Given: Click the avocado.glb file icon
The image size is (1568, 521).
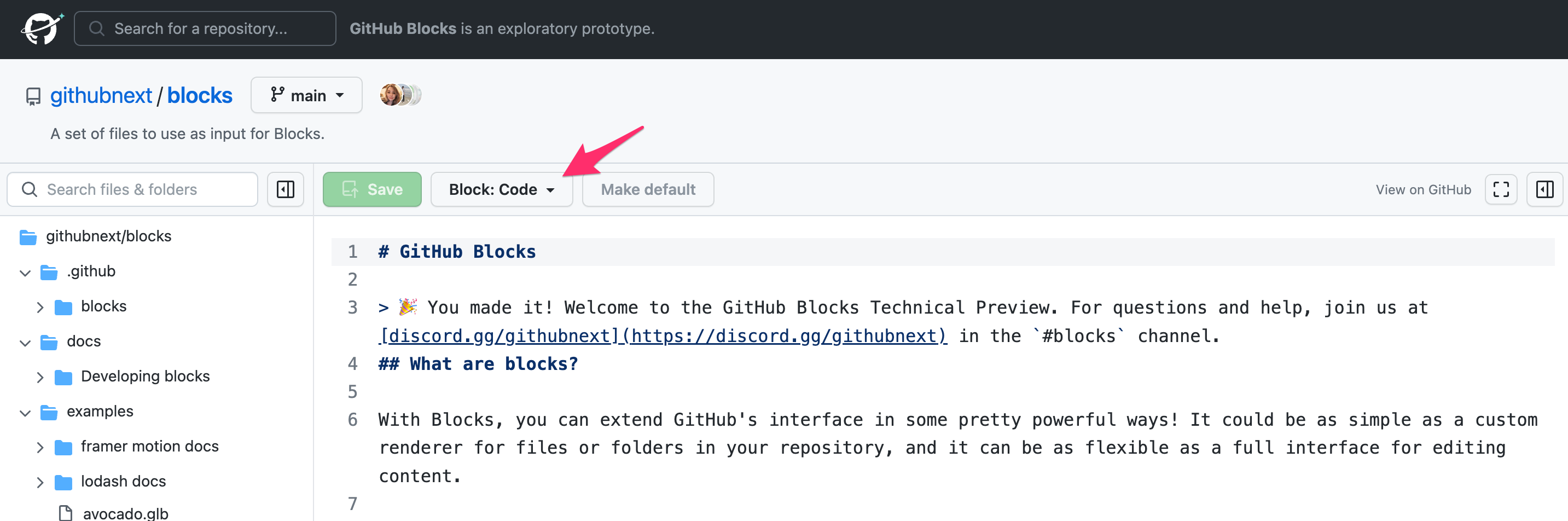Looking at the screenshot, I should [x=65, y=513].
